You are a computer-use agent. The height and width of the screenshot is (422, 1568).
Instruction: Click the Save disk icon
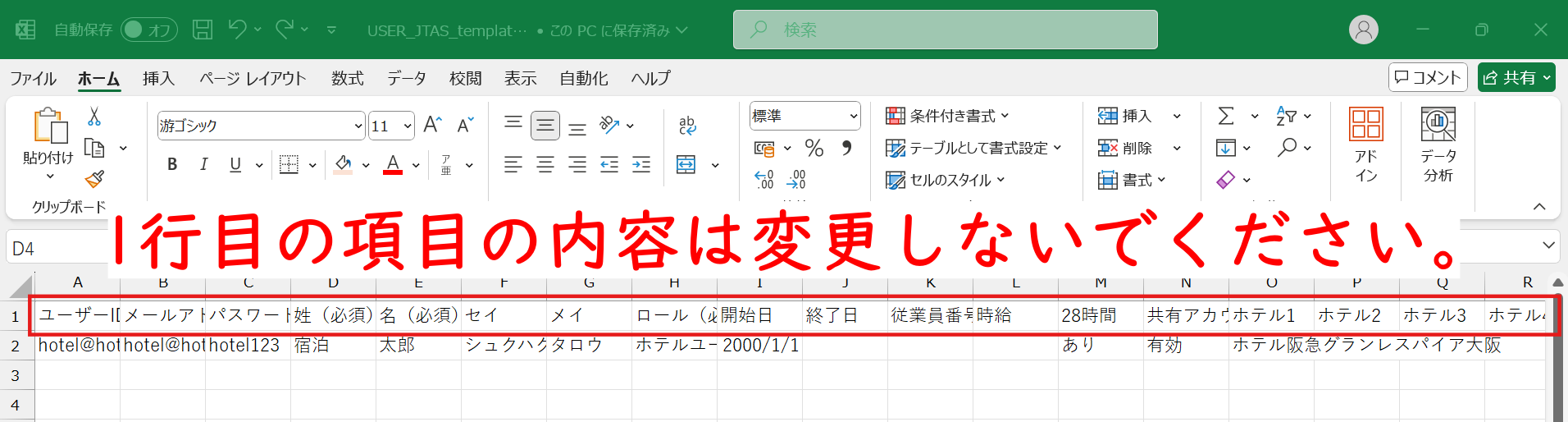203,30
